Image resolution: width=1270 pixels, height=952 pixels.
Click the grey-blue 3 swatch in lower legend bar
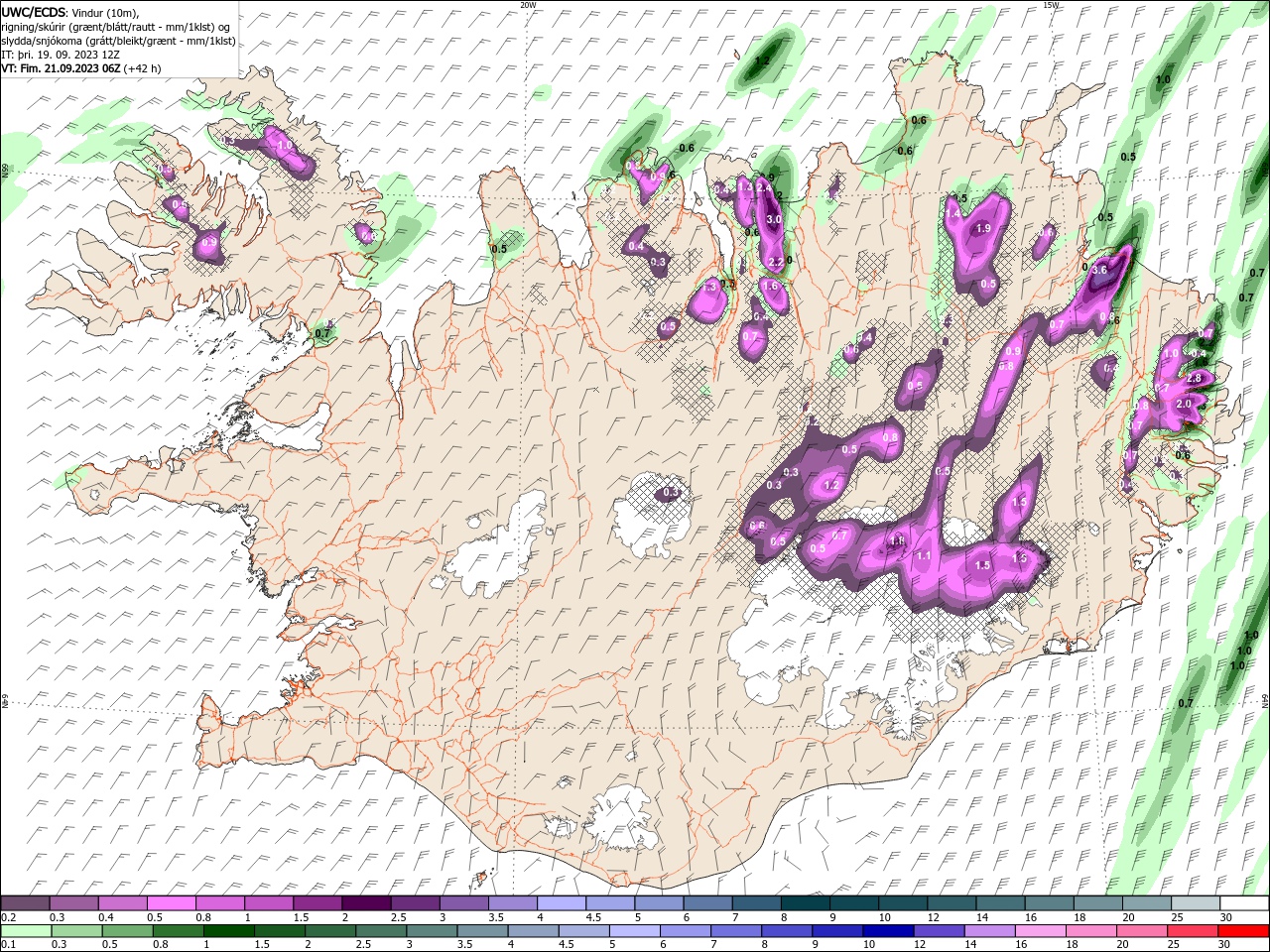click(431, 931)
